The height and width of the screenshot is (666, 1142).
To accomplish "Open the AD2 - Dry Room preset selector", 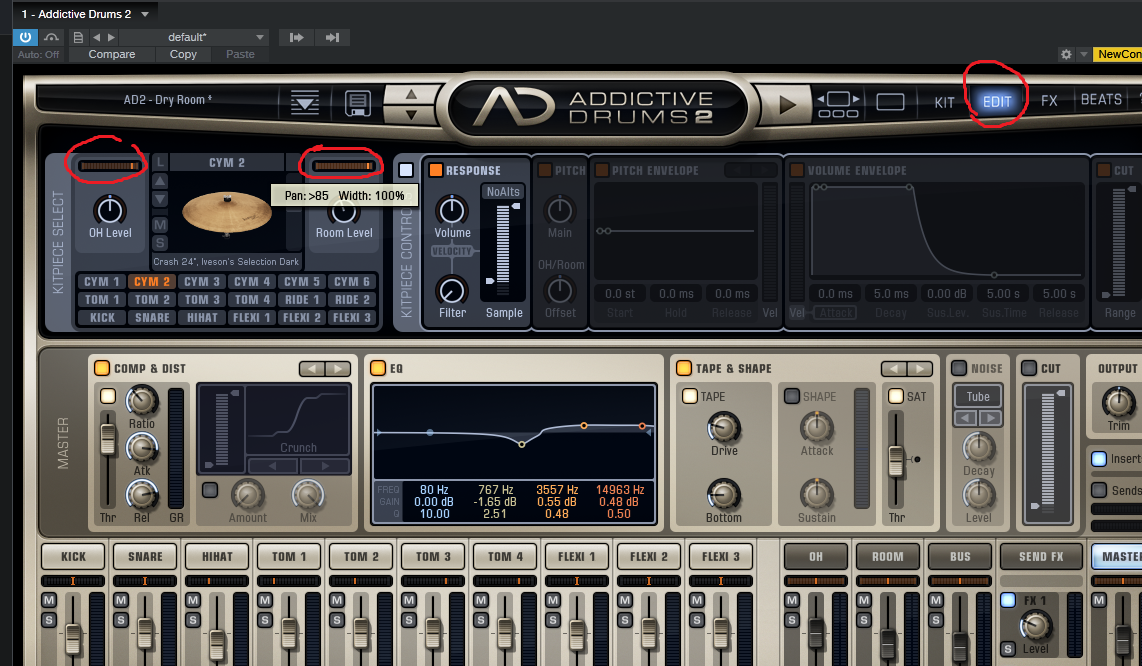I will pos(168,100).
